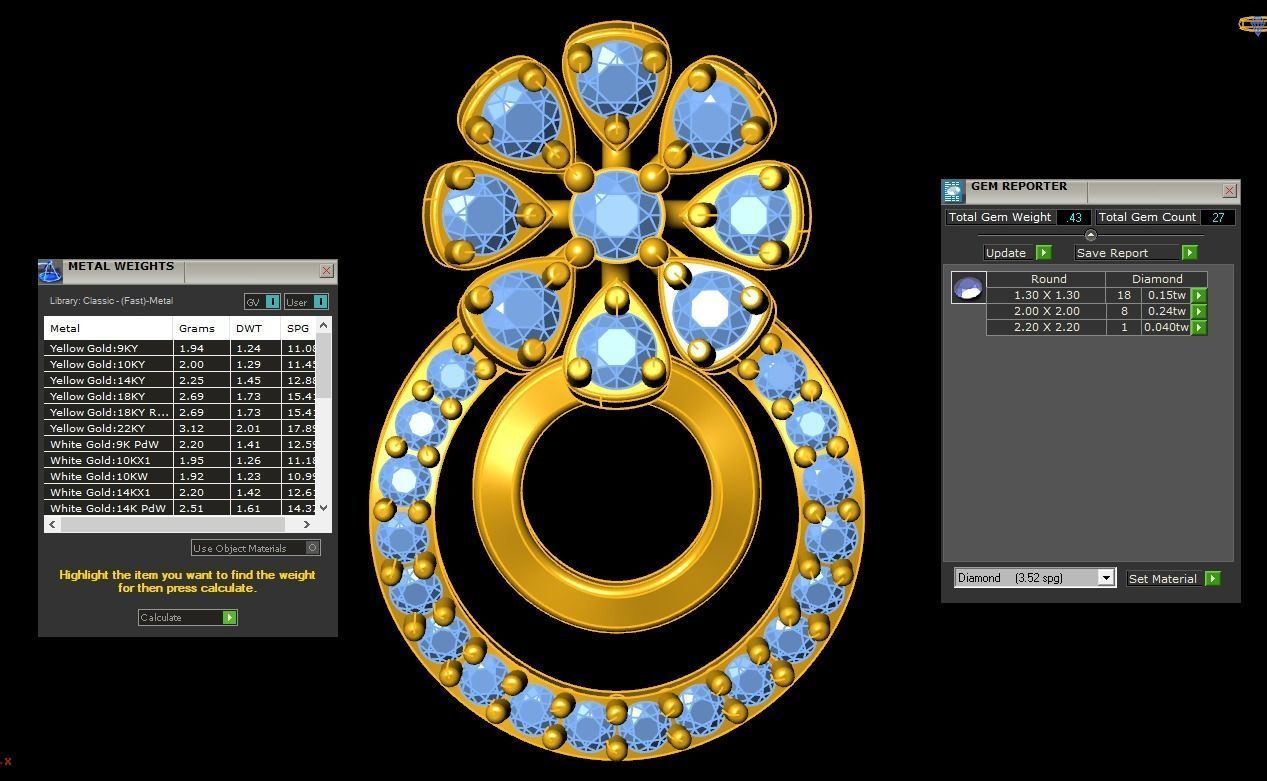Click the metal list scroll left arrow
This screenshot has height=781, width=1267.
[x=52, y=524]
